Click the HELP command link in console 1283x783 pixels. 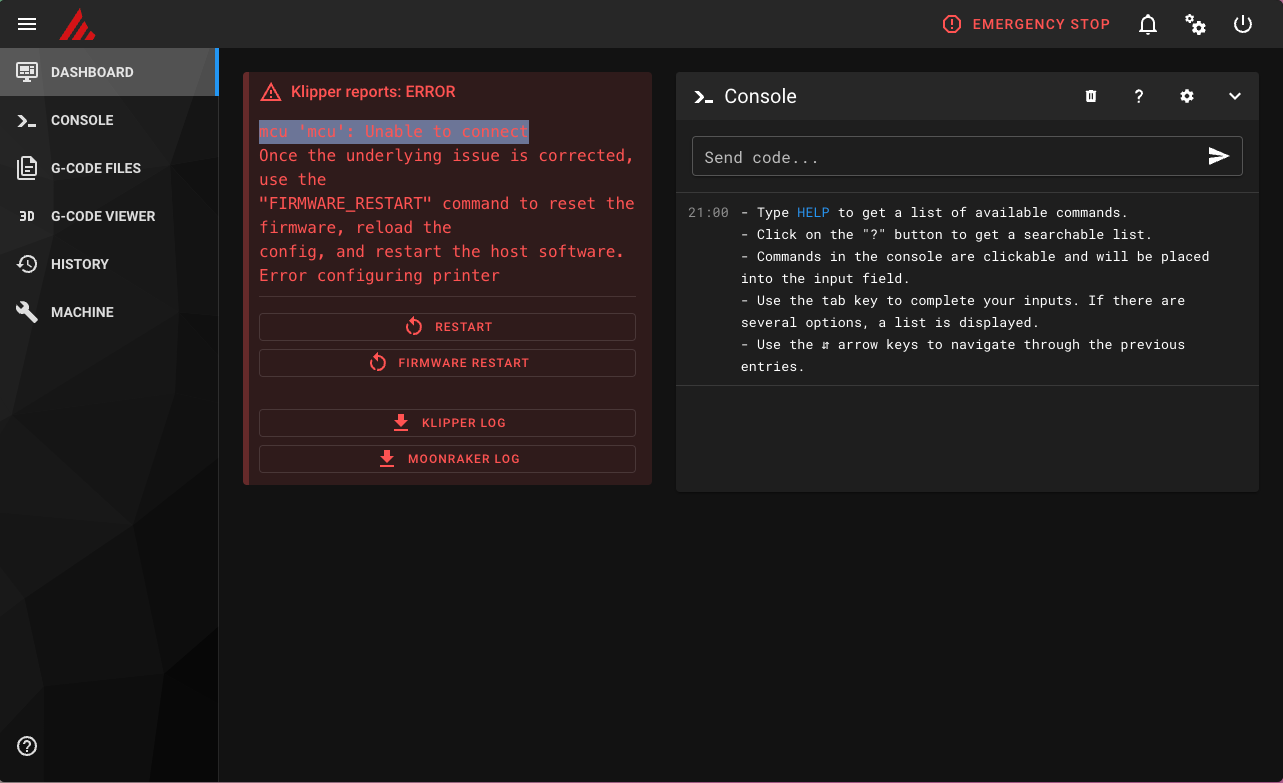813,212
